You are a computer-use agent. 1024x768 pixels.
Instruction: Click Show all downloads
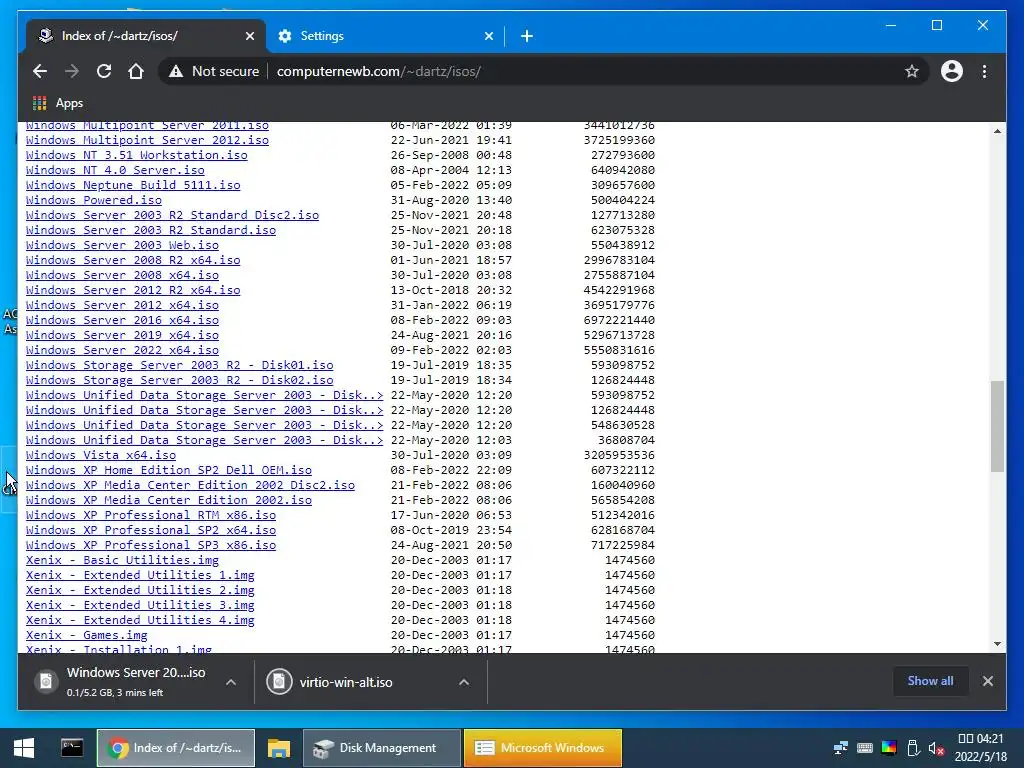point(930,680)
